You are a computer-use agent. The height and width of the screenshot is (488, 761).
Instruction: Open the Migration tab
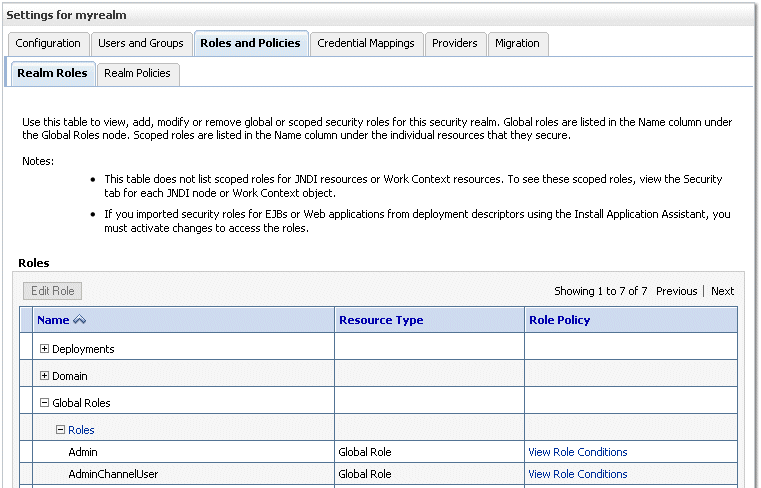[517, 44]
